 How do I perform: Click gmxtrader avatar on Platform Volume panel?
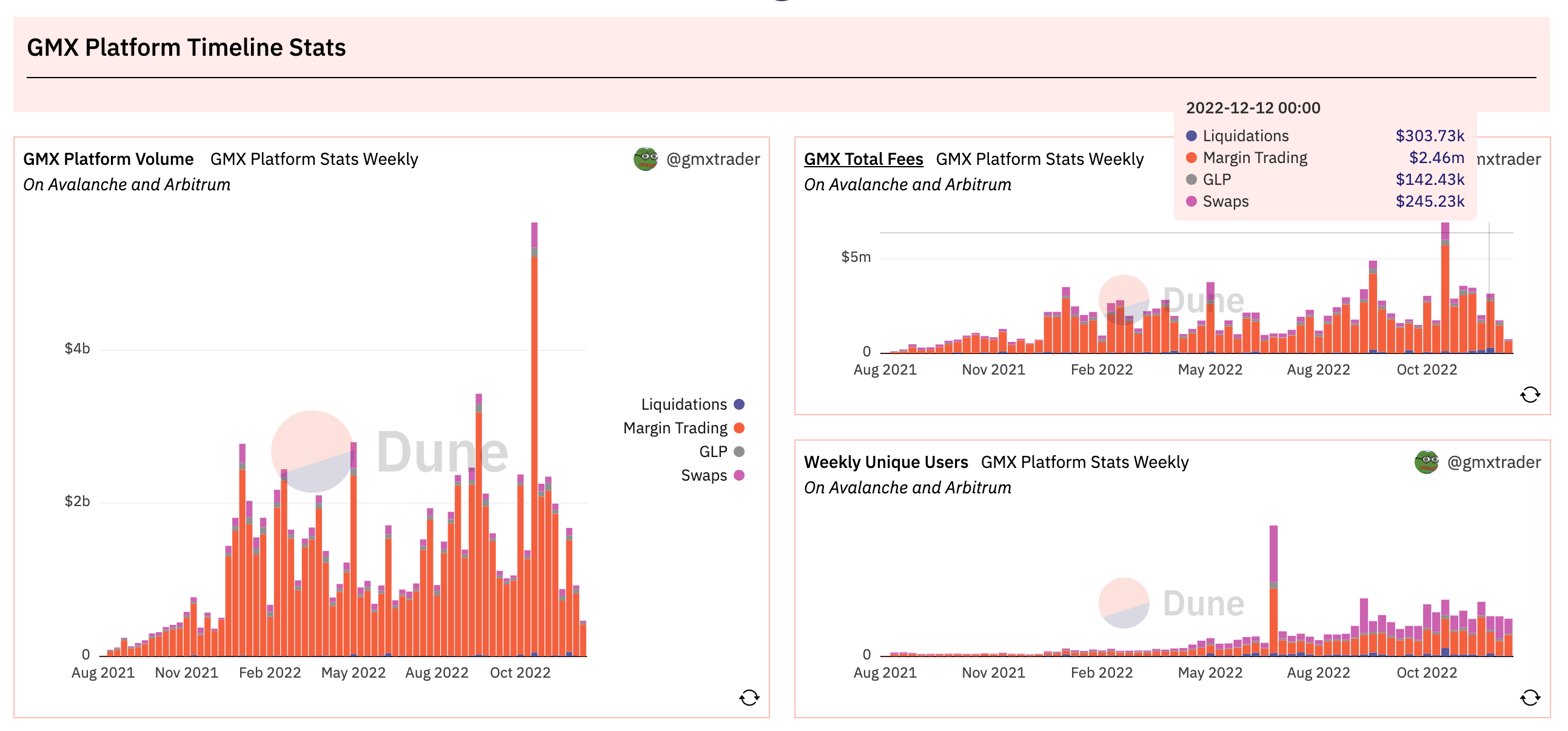[645, 159]
